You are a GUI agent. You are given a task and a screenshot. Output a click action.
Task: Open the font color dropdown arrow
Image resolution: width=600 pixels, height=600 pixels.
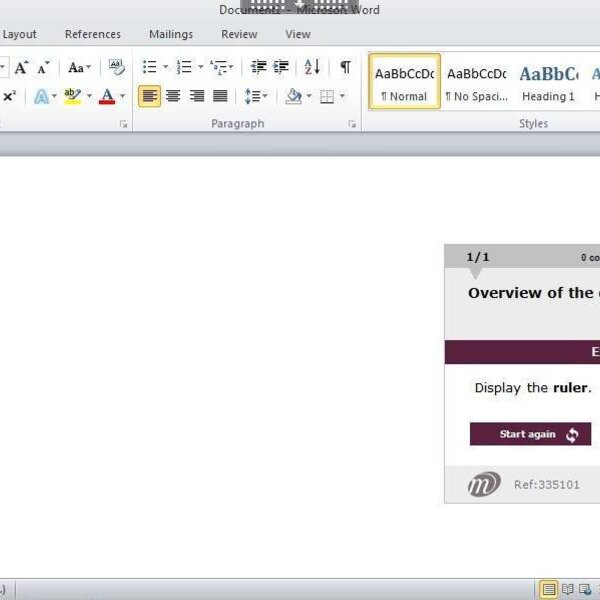tap(122, 96)
